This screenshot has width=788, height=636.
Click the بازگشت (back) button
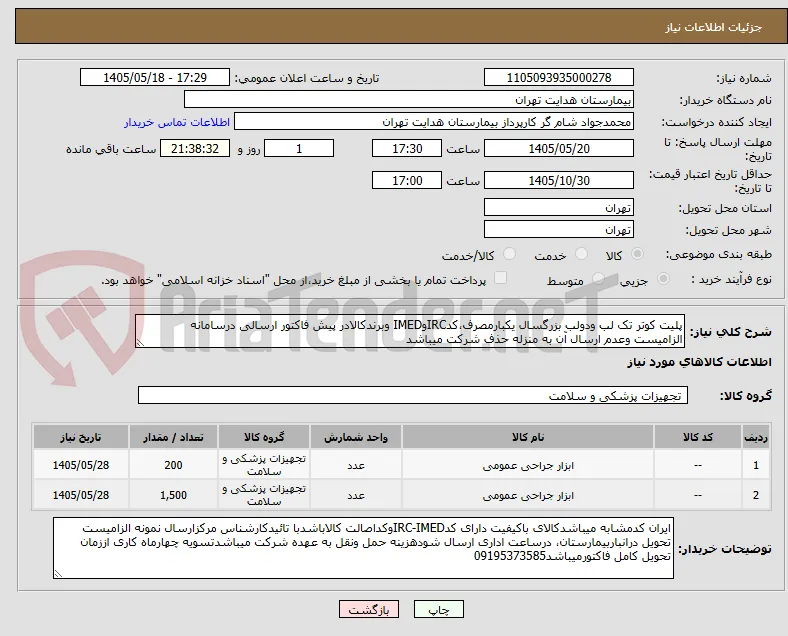pyautogui.click(x=369, y=609)
